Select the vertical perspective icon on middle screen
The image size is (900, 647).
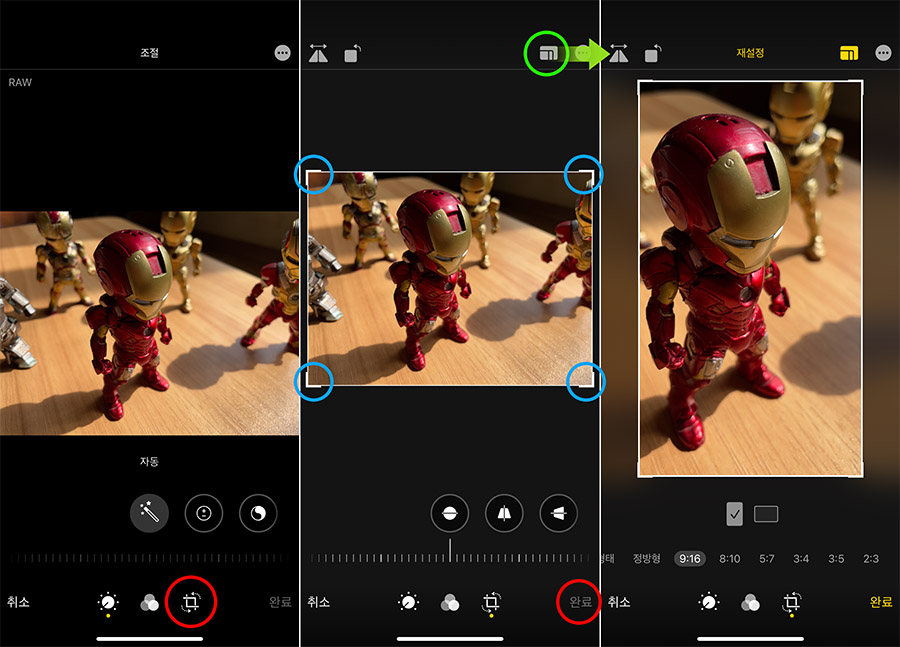tap(504, 513)
